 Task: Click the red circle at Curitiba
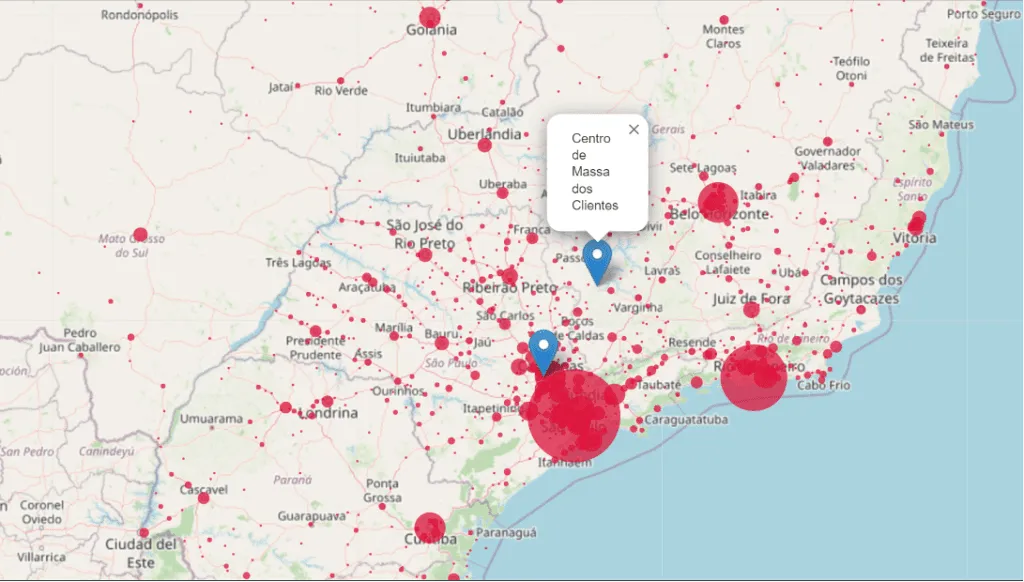click(429, 528)
